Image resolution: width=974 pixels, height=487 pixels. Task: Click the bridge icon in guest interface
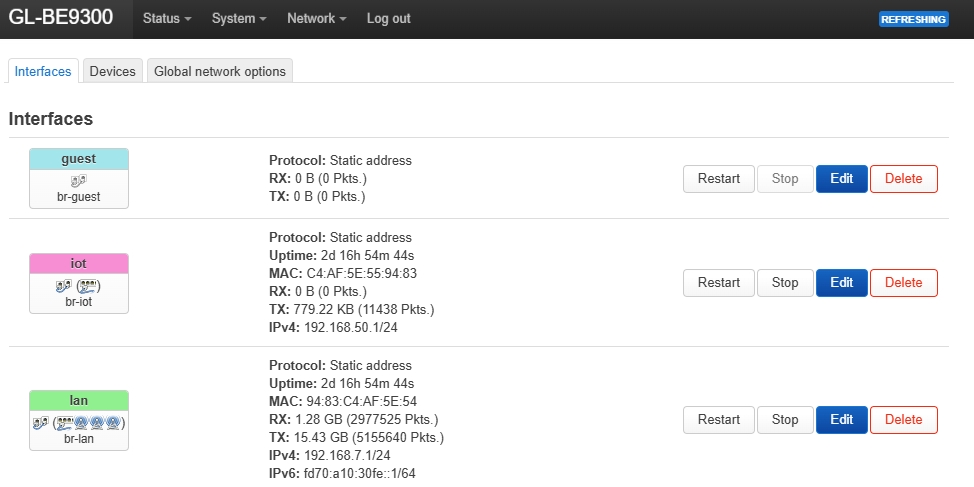pos(79,181)
